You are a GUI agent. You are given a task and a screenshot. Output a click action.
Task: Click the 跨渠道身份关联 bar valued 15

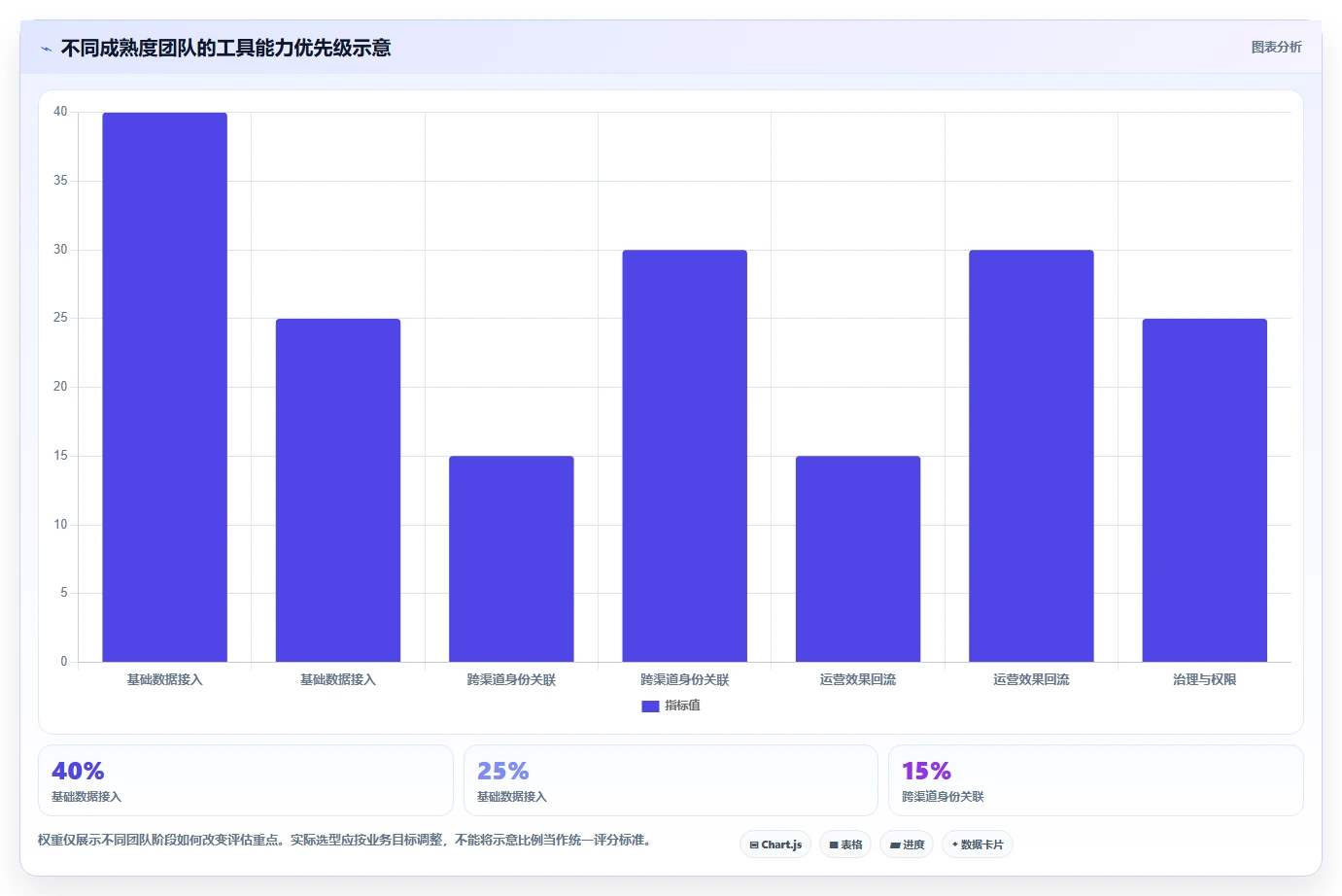click(511, 559)
